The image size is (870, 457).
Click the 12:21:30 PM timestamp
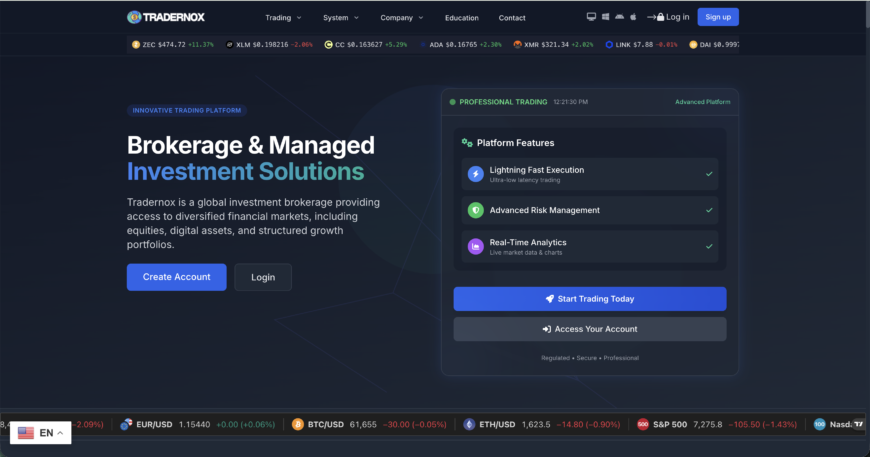pos(570,102)
